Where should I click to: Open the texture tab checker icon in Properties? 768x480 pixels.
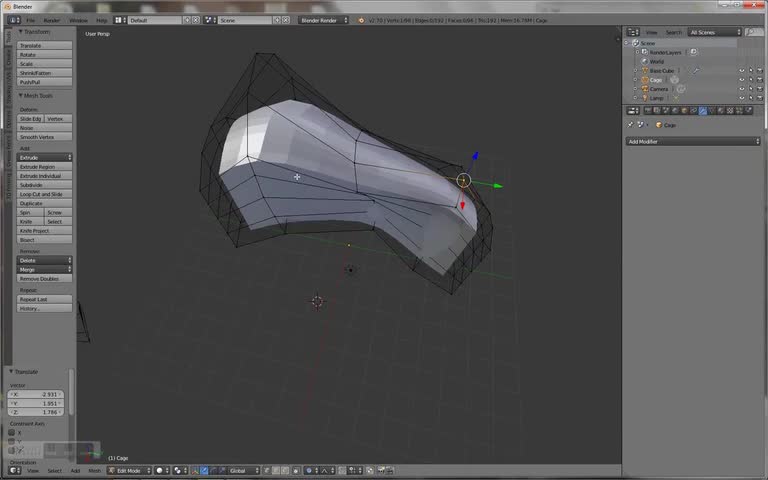point(730,111)
